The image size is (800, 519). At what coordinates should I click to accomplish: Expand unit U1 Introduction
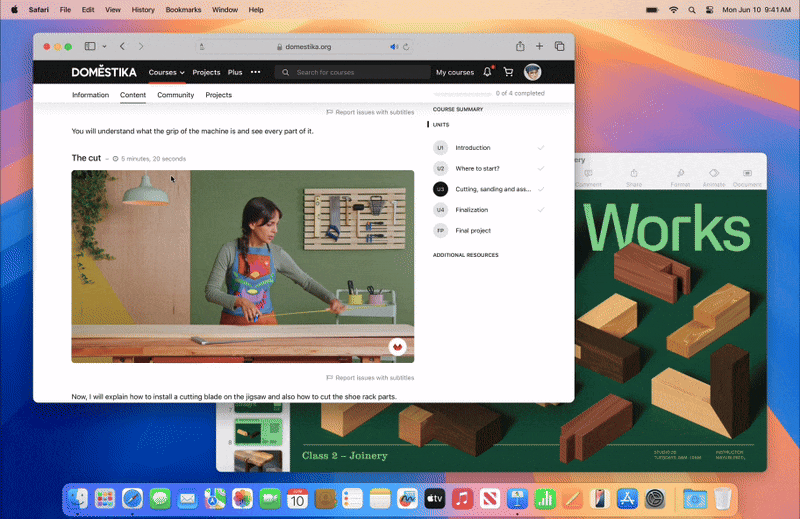(472, 147)
